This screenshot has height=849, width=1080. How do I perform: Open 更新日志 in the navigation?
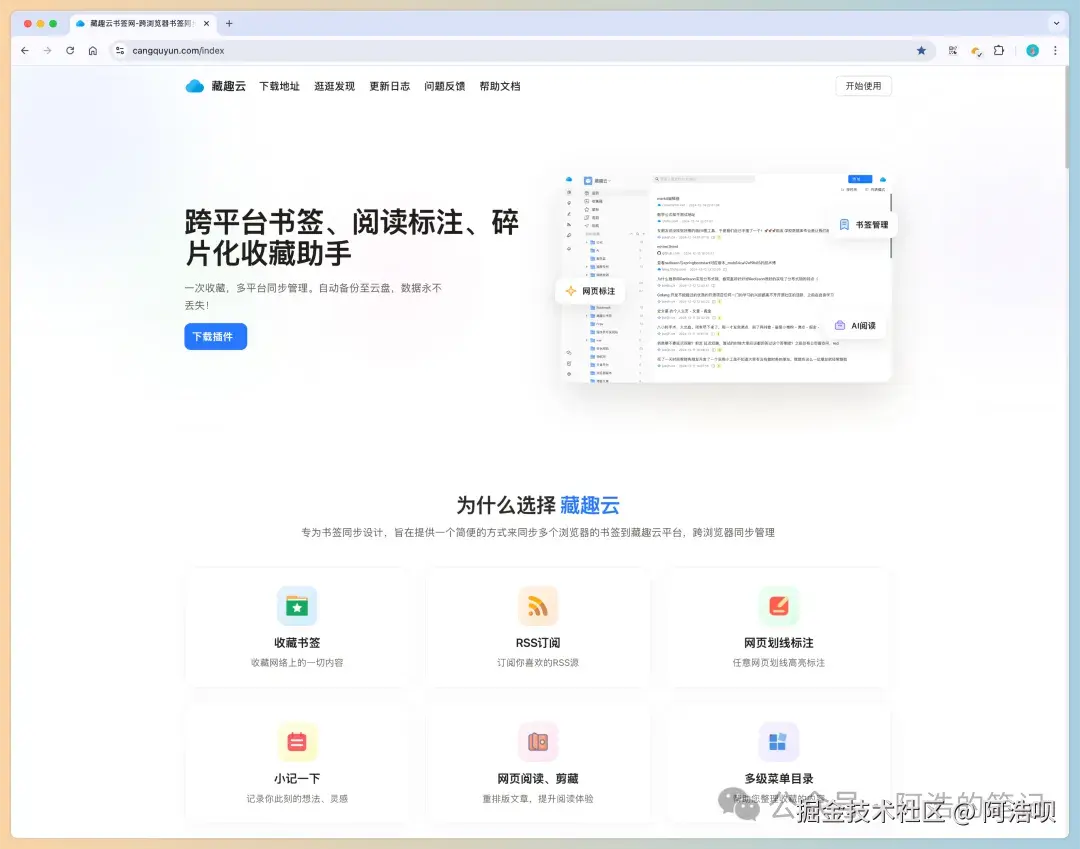click(390, 86)
